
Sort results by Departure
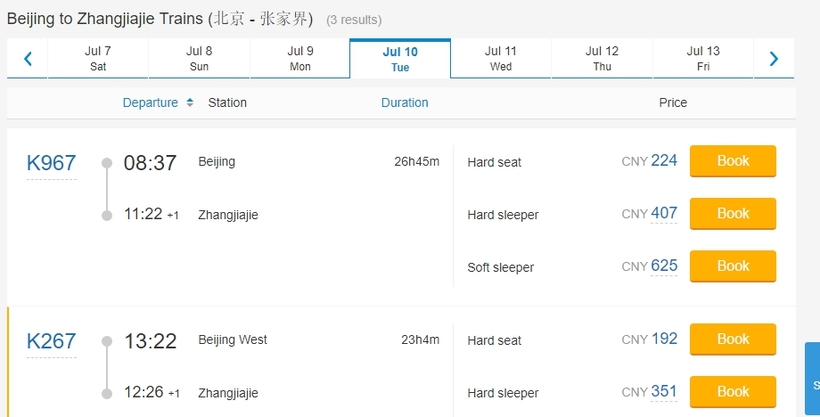click(150, 103)
